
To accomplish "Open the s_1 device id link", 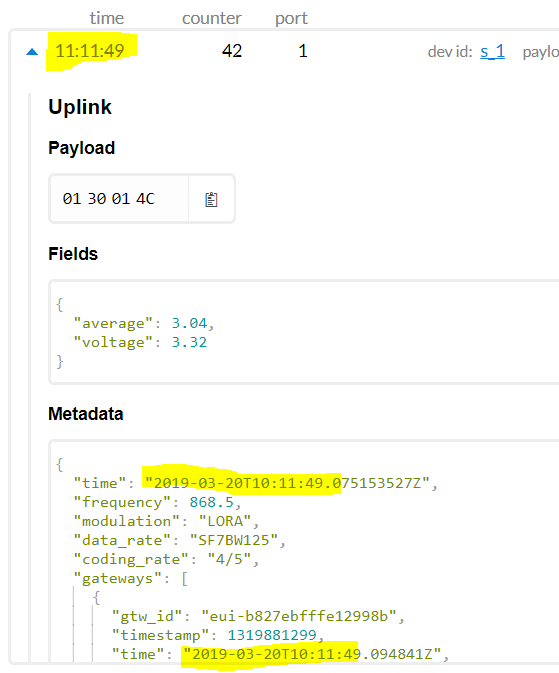I will click(x=492, y=52).
